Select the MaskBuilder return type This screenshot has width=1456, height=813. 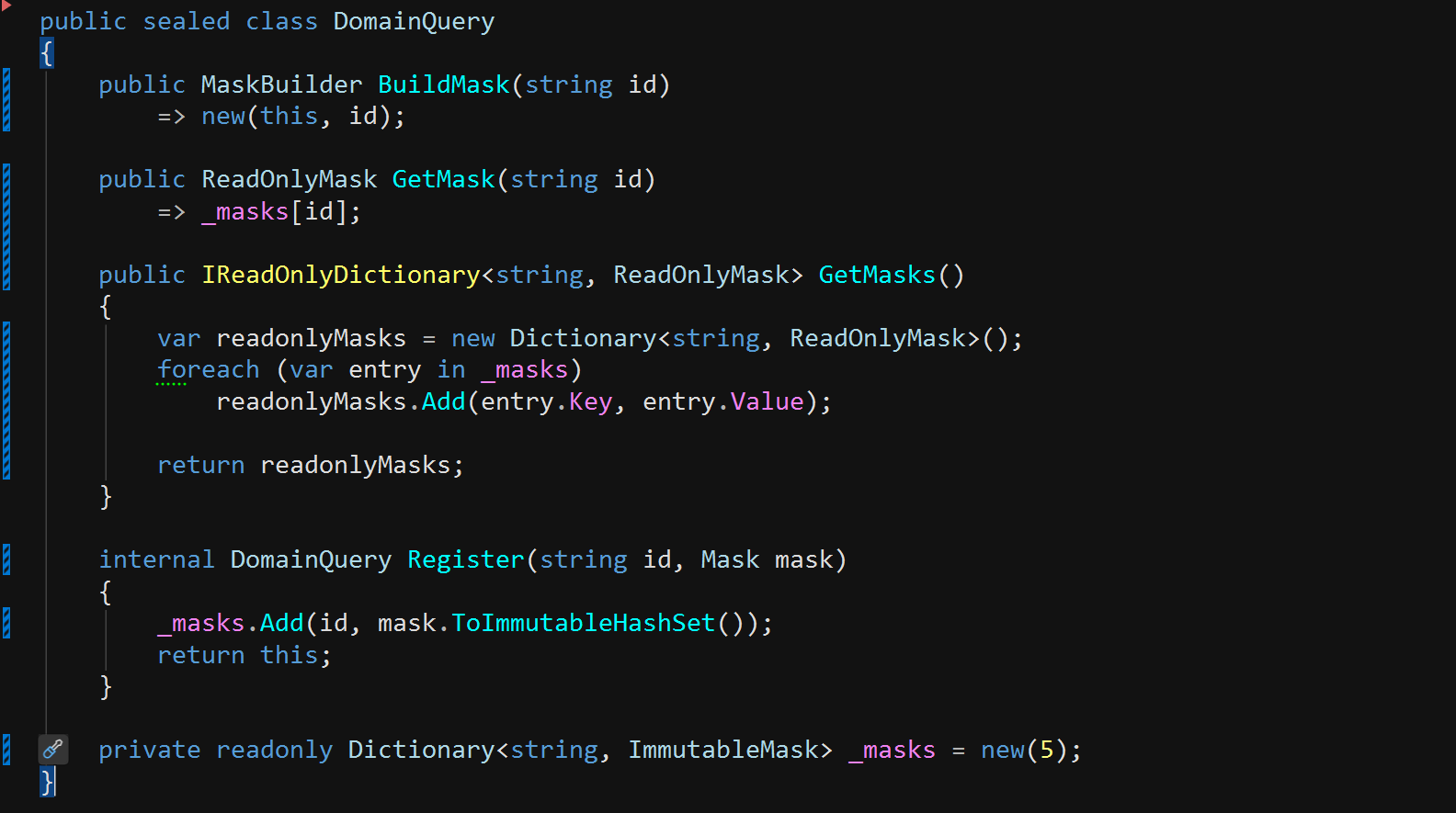click(281, 85)
